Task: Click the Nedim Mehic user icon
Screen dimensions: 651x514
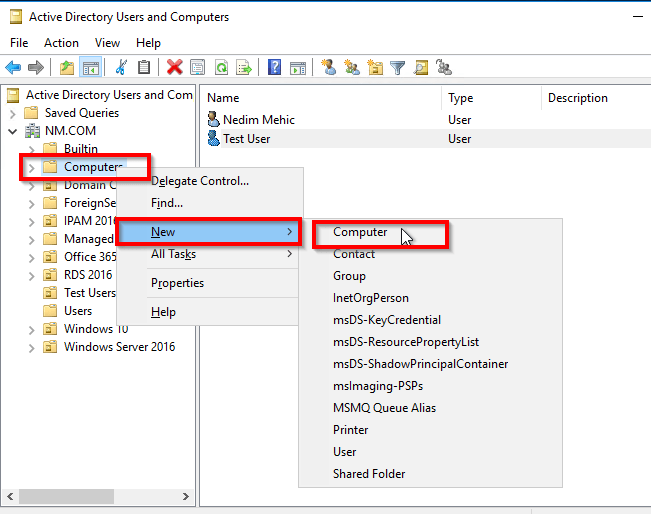Action: click(x=213, y=120)
